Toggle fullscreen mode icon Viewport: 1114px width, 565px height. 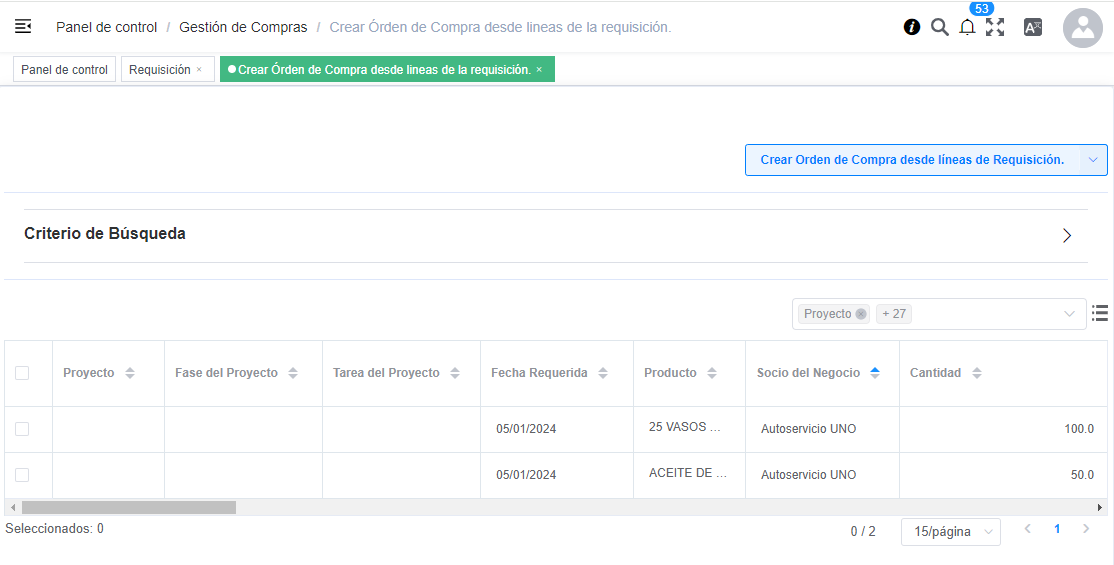tap(995, 28)
